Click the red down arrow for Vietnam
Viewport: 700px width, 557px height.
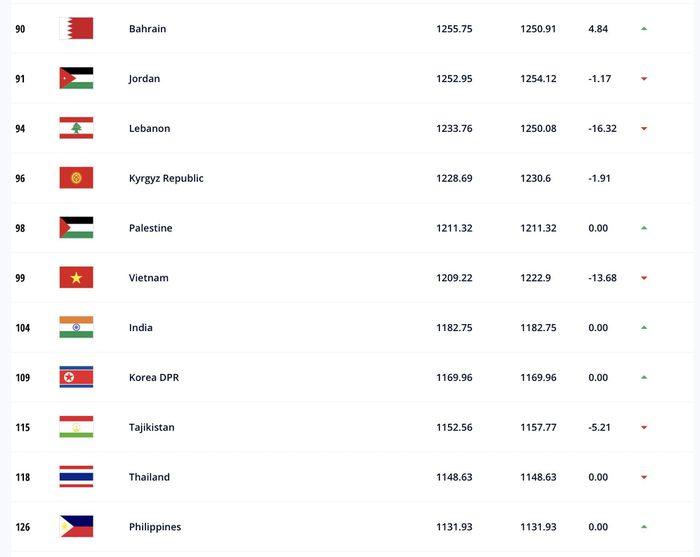[x=644, y=278]
